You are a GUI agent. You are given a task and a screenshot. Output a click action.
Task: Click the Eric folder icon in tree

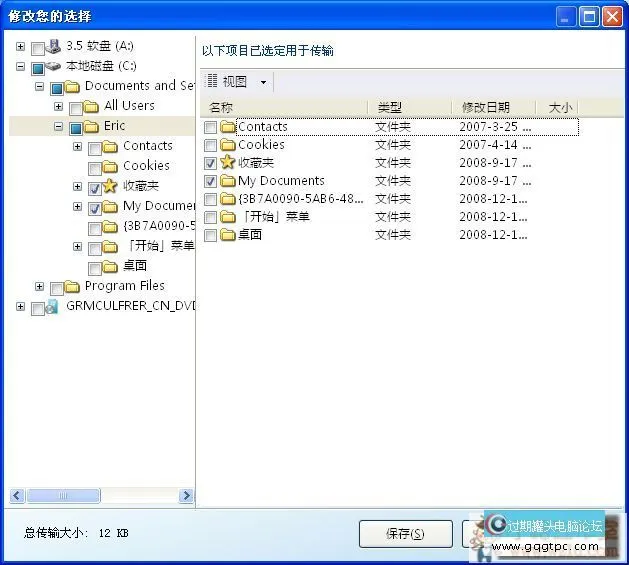click(x=91, y=127)
